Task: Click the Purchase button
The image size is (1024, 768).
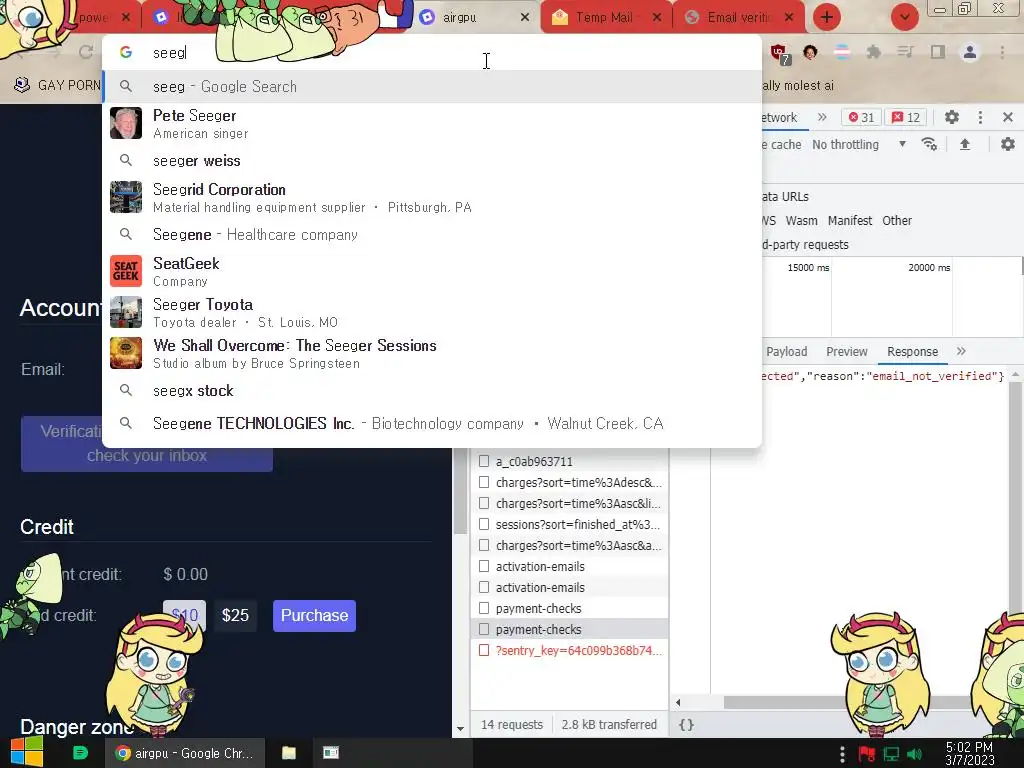Action: [x=314, y=615]
